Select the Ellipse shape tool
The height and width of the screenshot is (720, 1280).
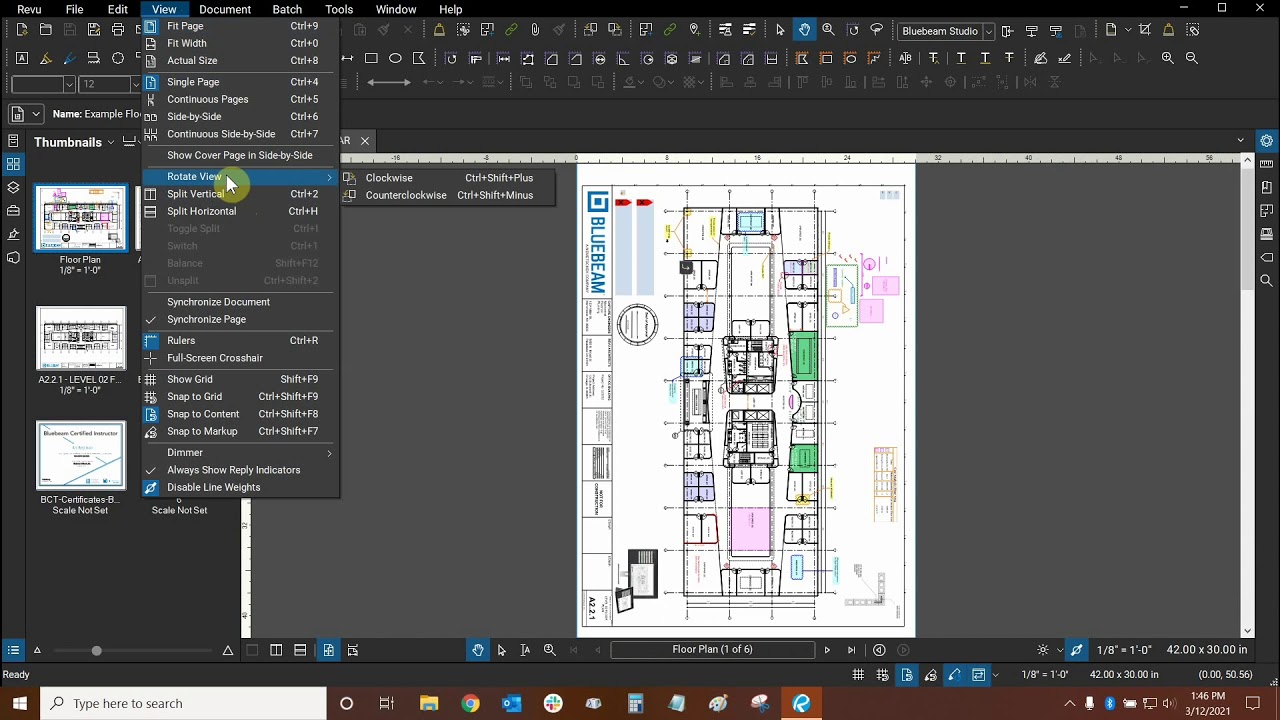[x=395, y=58]
